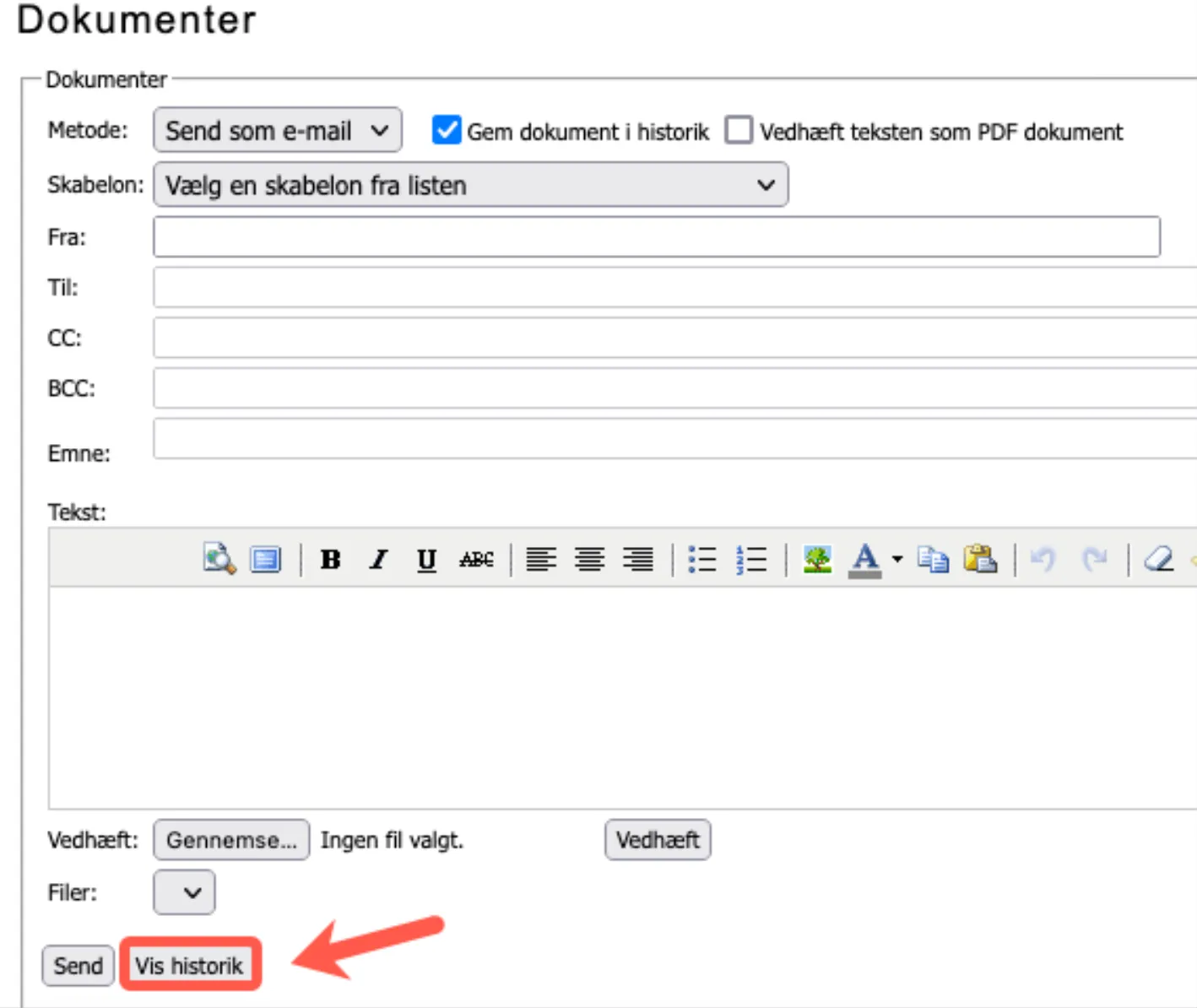Apply italic formatting to text
Screen dimensions: 1197x1008
point(379,559)
